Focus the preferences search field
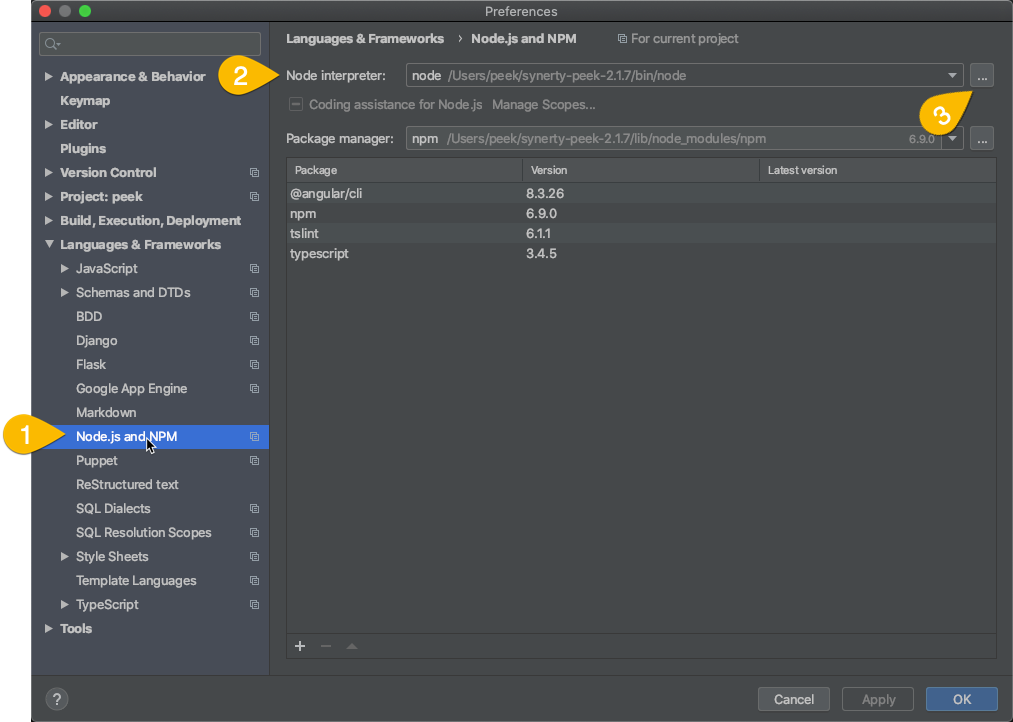The height and width of the screenshot is (722, 1013). point(150,44)
